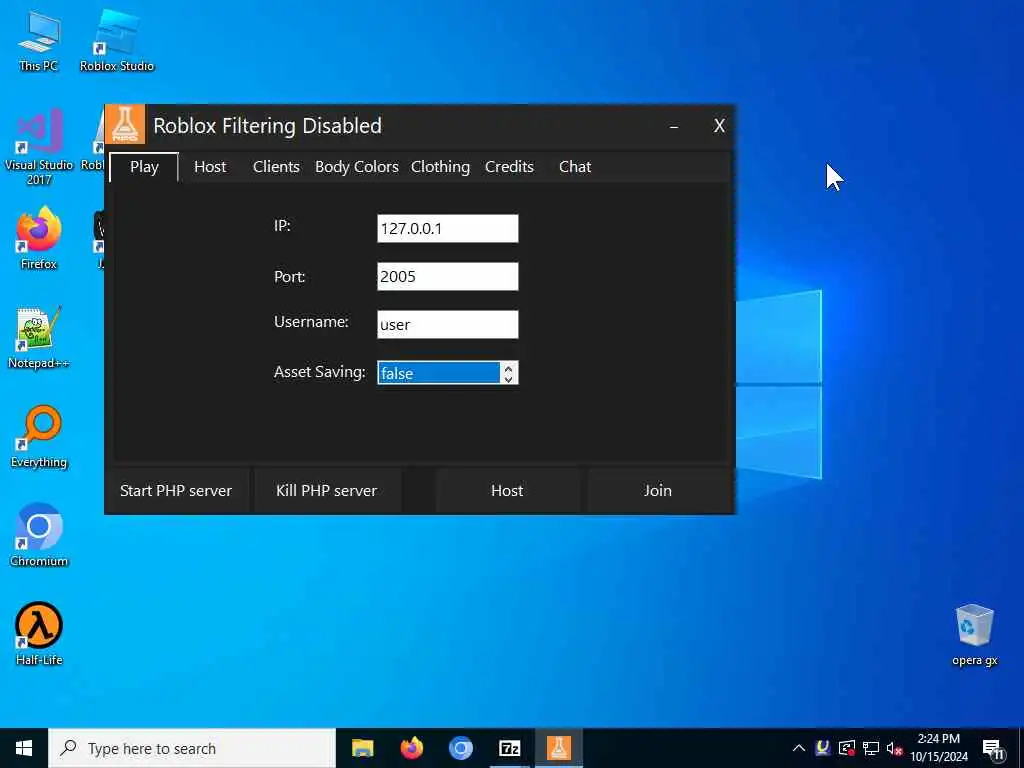Switch to the Play tab
Image resolution: width=1024 pixels, height=768 pixels.
(144, 167)
